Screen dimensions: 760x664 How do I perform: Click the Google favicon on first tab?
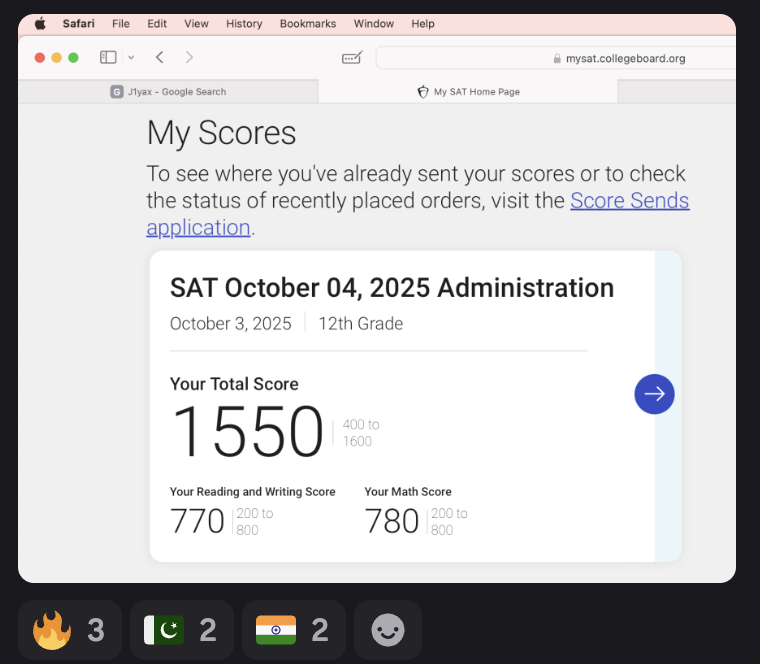117,92
